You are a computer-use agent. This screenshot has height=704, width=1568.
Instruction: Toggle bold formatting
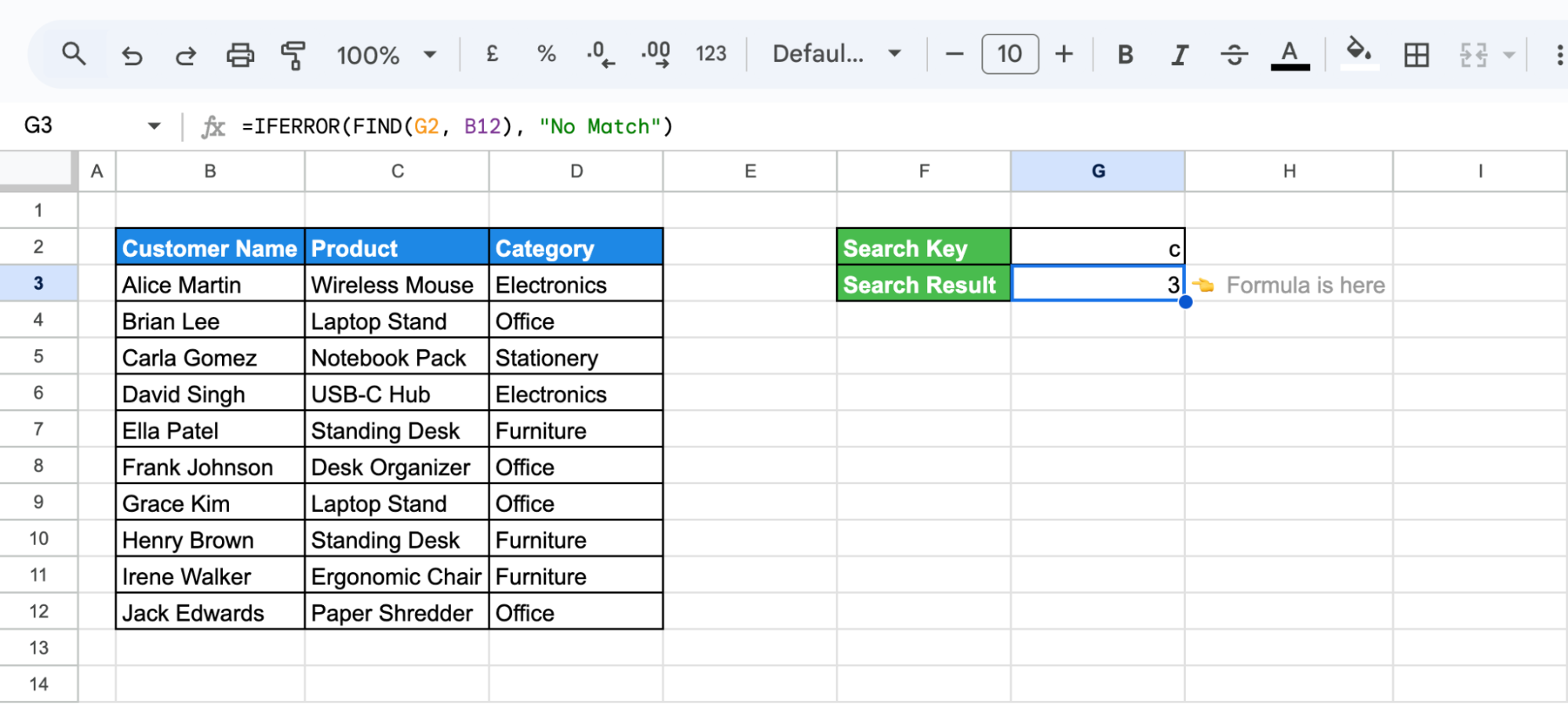(1125, 54)
